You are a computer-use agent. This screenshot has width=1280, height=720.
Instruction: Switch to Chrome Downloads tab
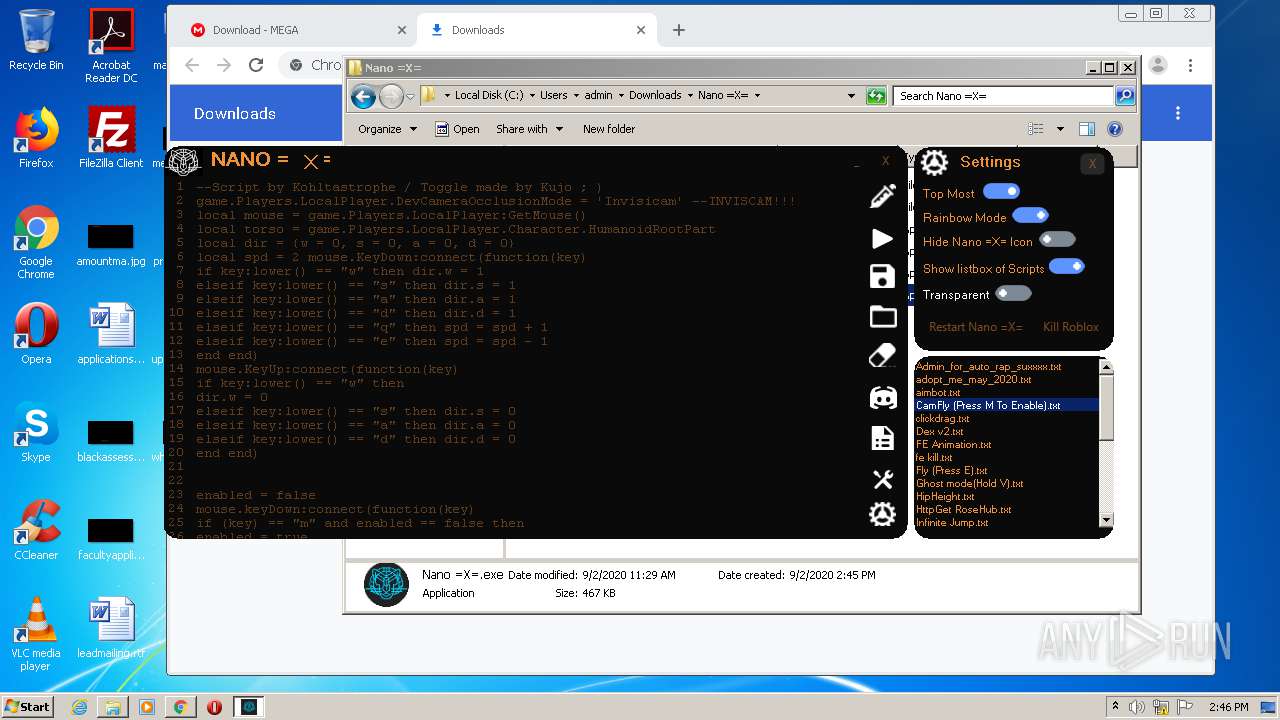point(537,30)
